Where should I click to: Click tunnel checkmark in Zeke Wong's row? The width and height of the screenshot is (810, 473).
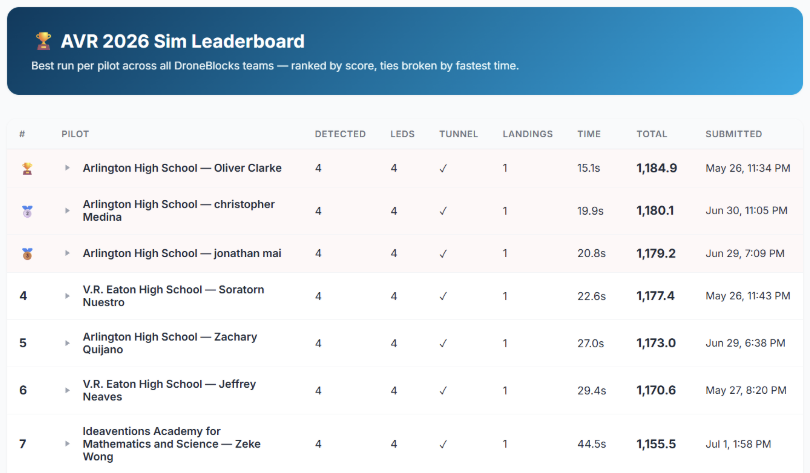[443, 444]
